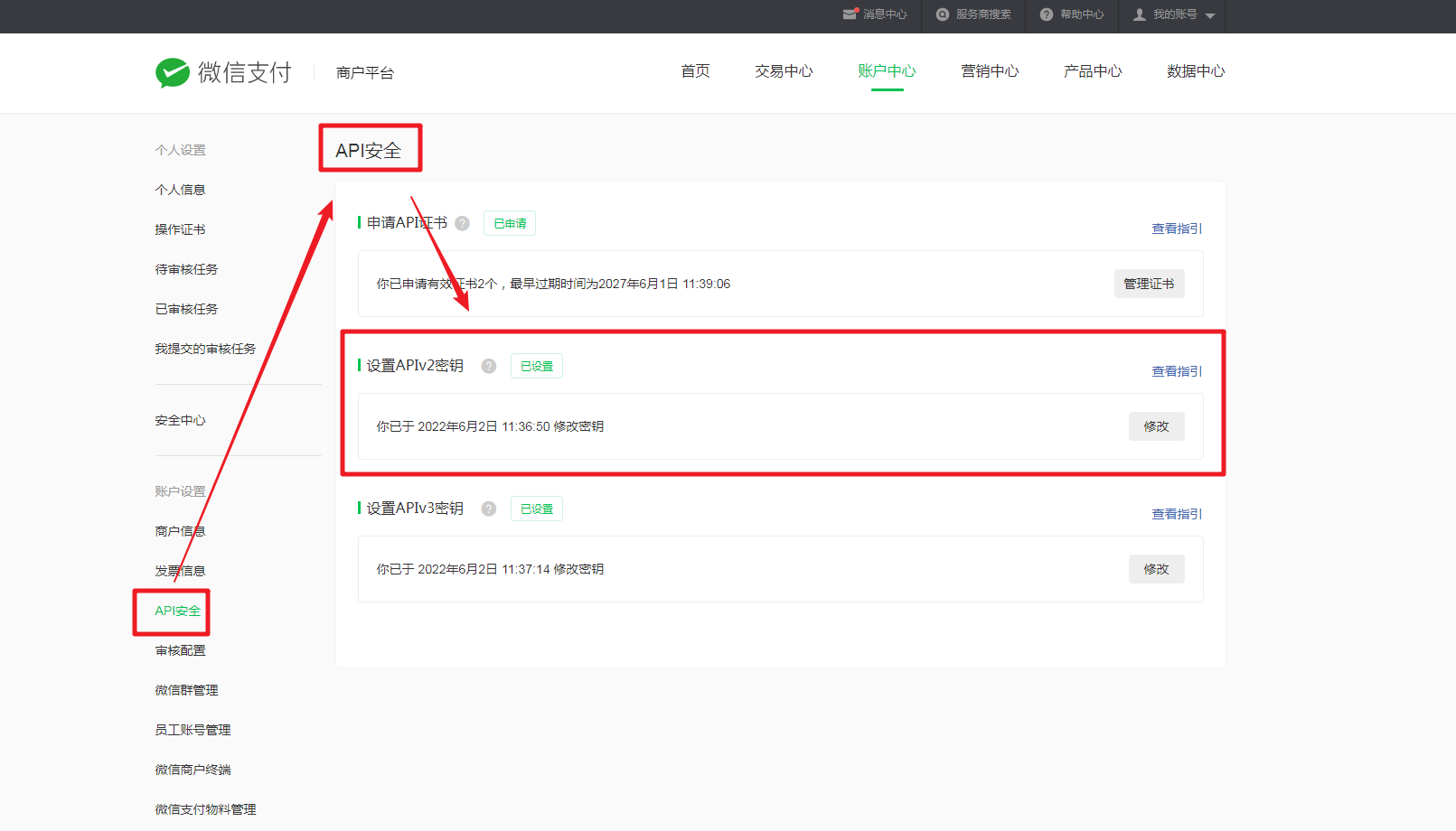Screen dimensions: 1456x831
Task: Click 帮助中心 in top bar
Action: pyautogui.click(x=1082, y=14)
